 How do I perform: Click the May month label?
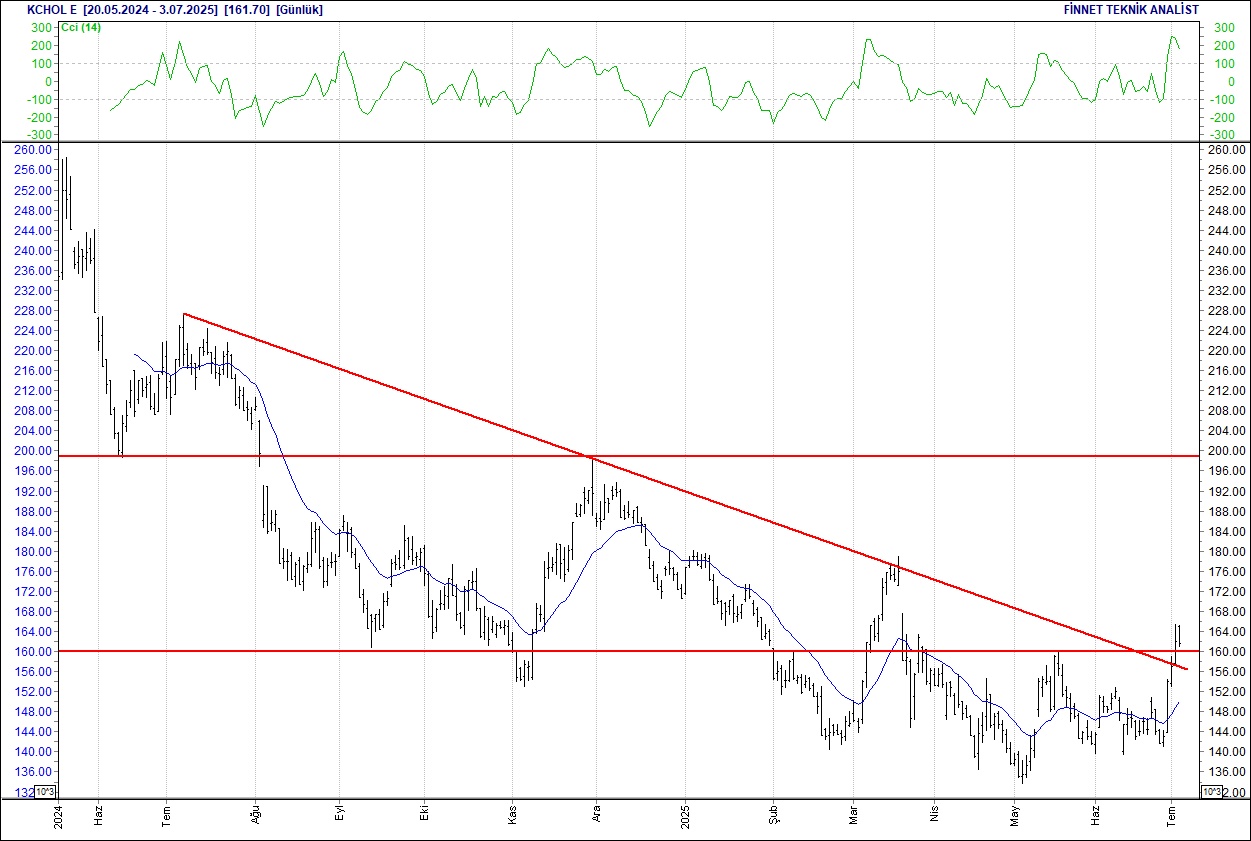coord(1014,817)
